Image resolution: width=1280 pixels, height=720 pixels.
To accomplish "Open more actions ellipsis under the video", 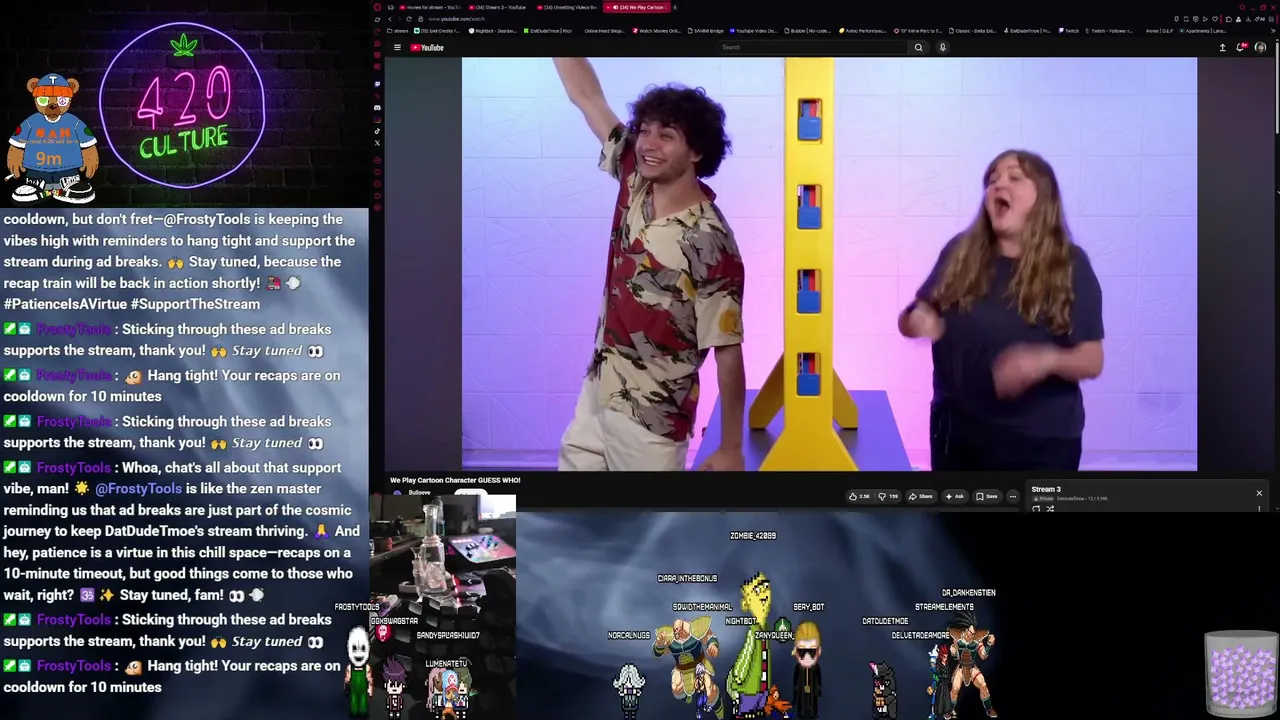I will click(1012, 496).
